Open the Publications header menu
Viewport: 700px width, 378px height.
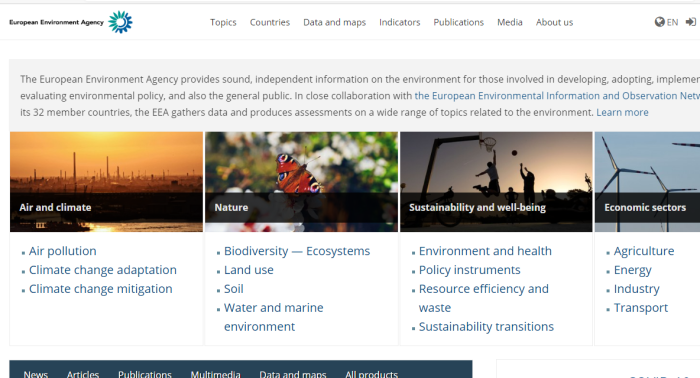click(x=458, y=22)
